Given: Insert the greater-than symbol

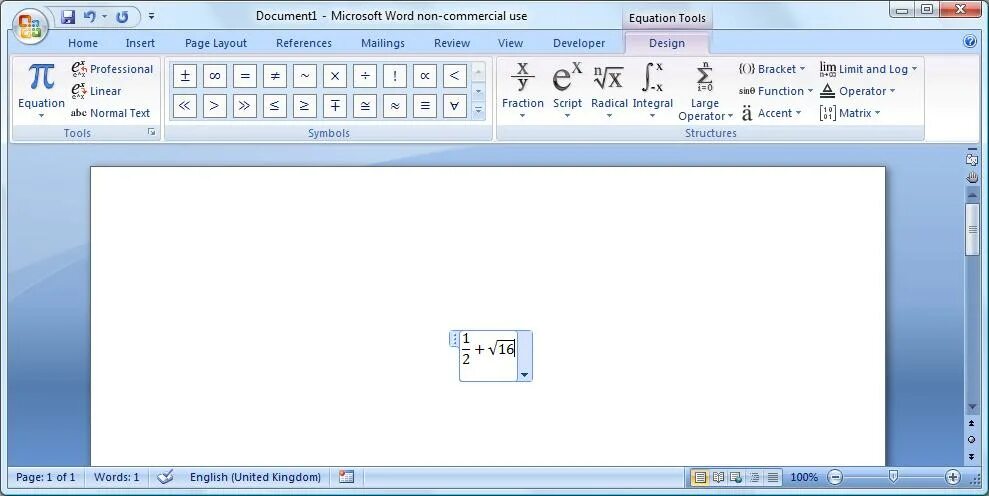Looking at the screenshot, I should (x=214, y=105).
